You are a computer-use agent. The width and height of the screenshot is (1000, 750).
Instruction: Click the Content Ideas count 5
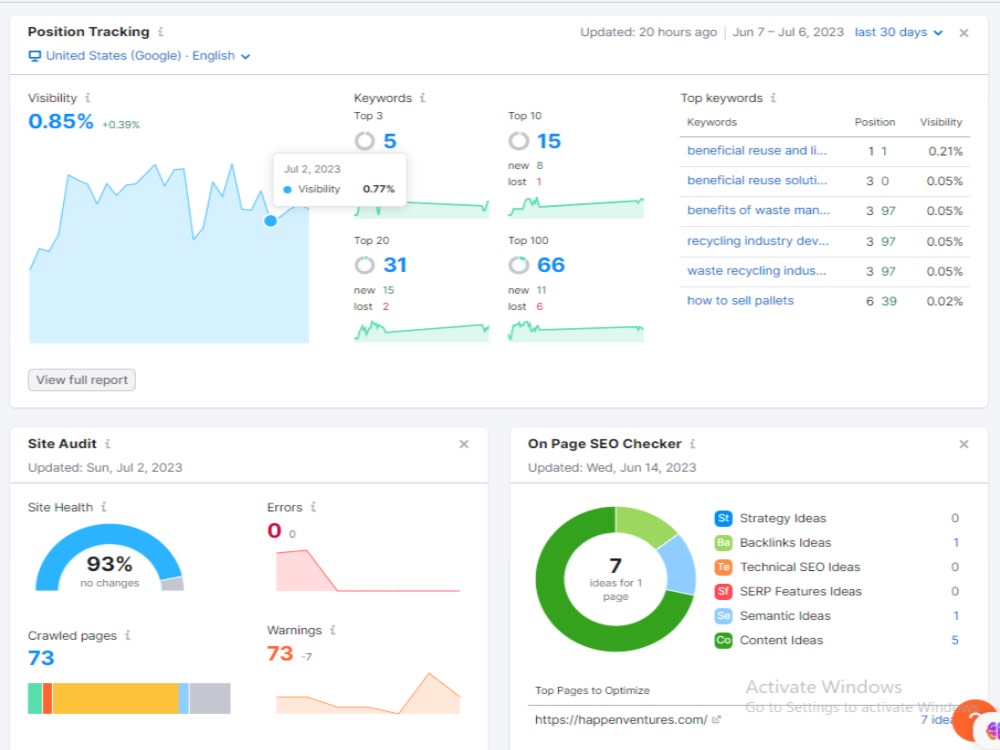pos(955,640)
